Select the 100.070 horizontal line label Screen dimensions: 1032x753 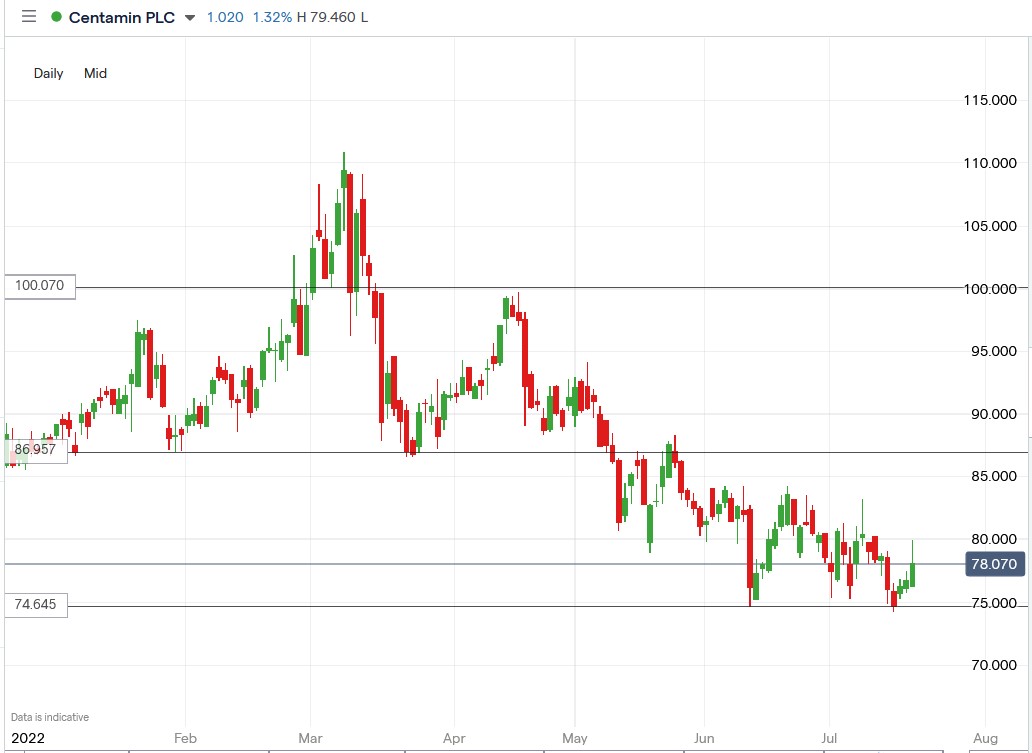[x=40, y=286]
